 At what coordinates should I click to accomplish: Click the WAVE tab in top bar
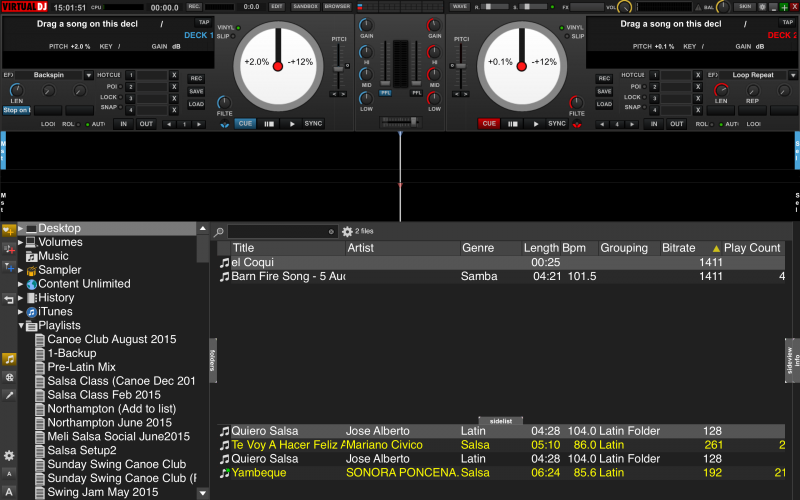click(x=459, y=7)
